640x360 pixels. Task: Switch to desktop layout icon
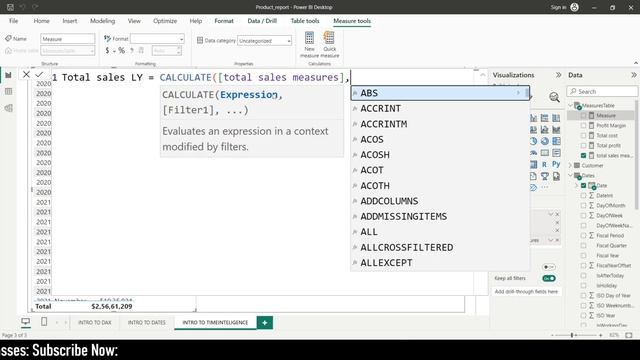[25, 322]
